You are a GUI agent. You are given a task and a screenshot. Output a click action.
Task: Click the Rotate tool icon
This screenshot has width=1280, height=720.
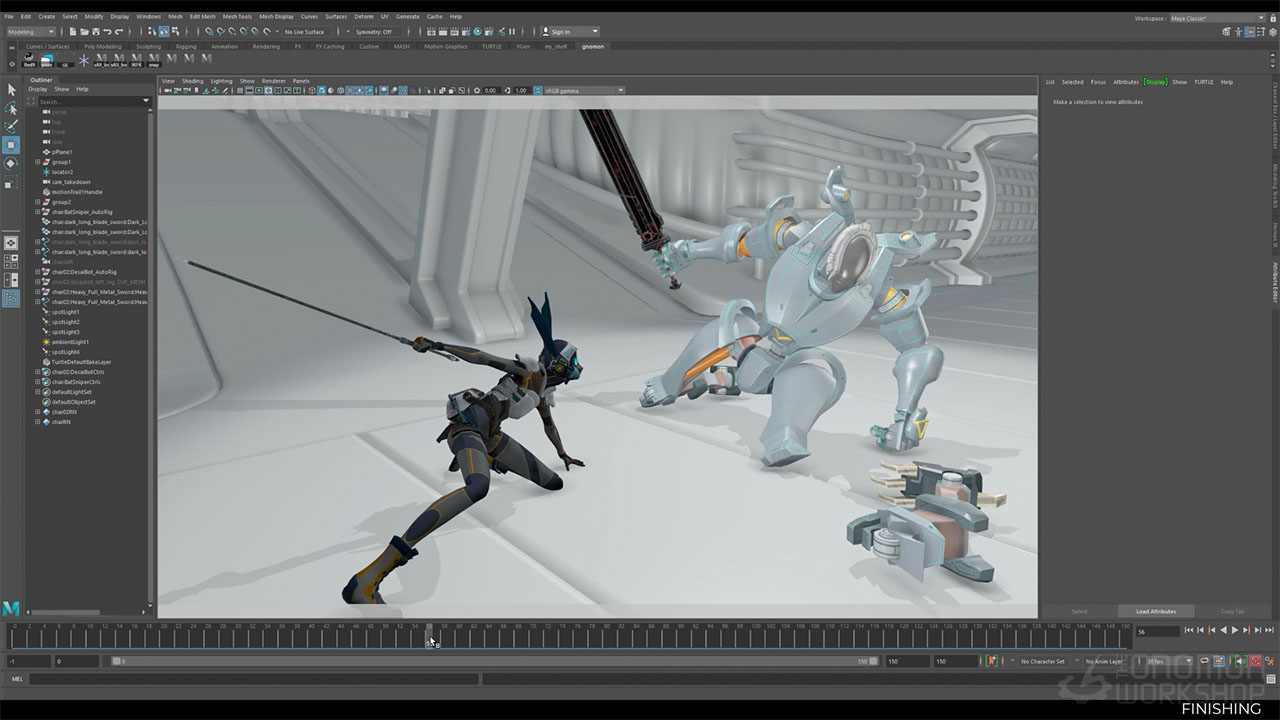pyautogui.click(x=11, y=163)
